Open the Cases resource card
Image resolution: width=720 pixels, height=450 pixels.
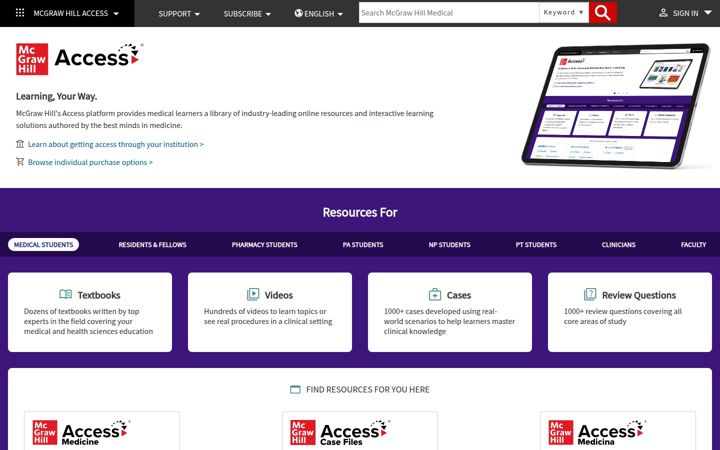pyautogui.click(x=450, y=312)
